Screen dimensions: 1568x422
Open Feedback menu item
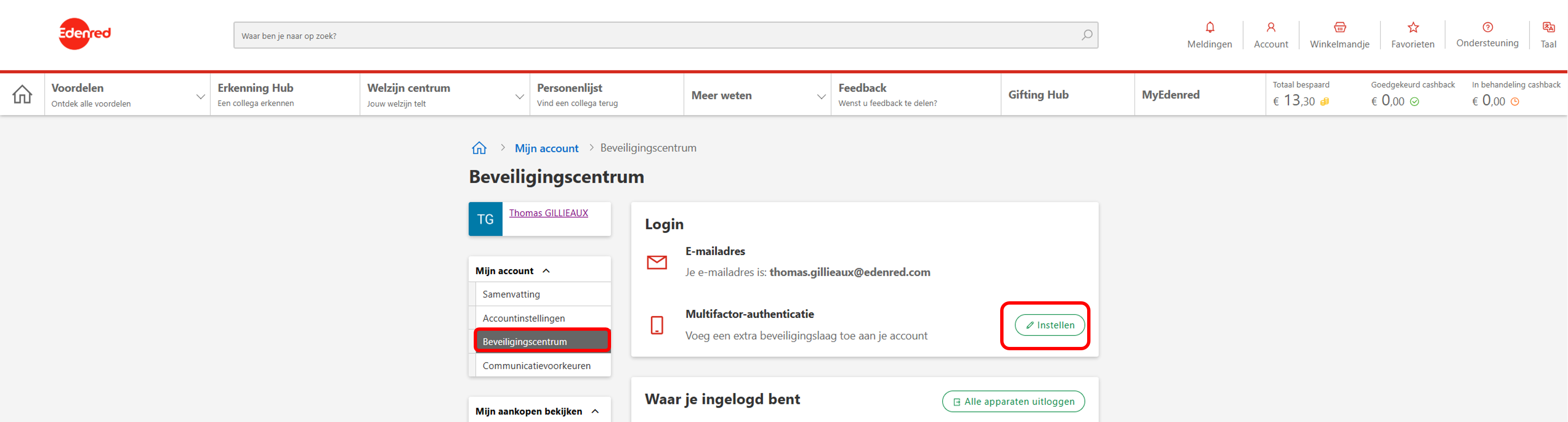pyautogui.click(x=916, y=95)
